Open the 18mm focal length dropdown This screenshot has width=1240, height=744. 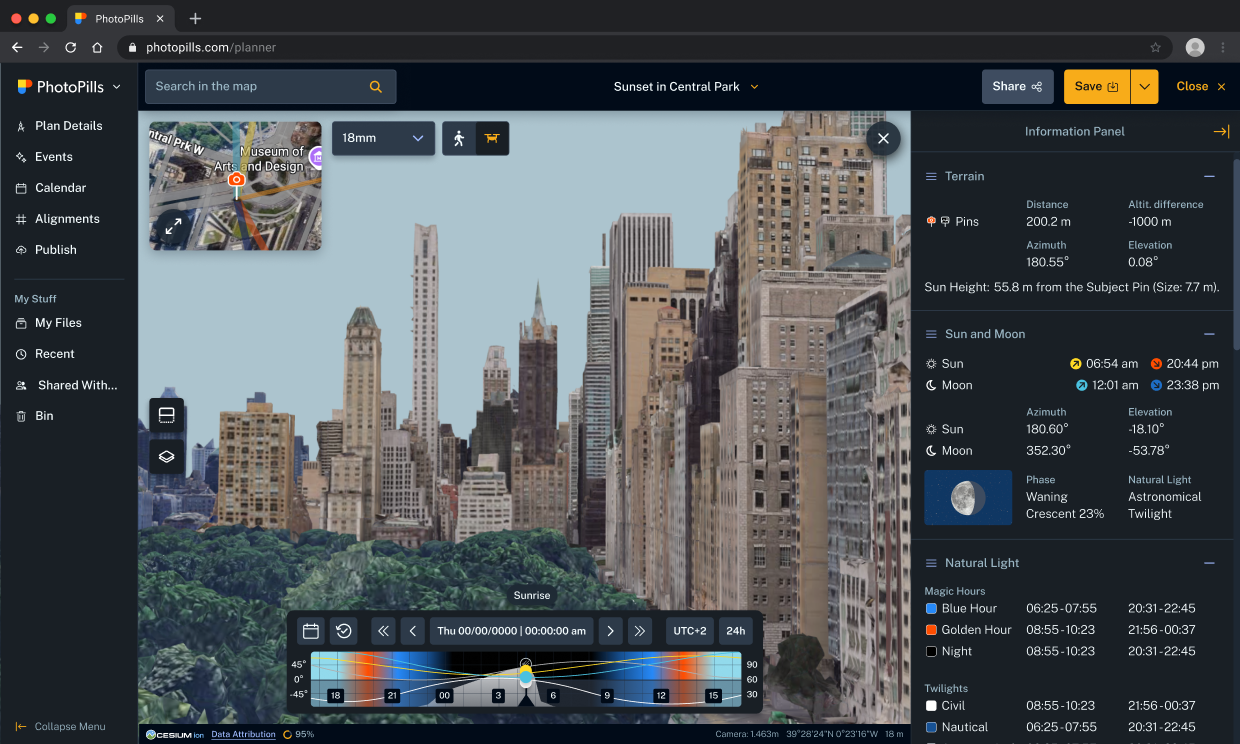(384, 138)
